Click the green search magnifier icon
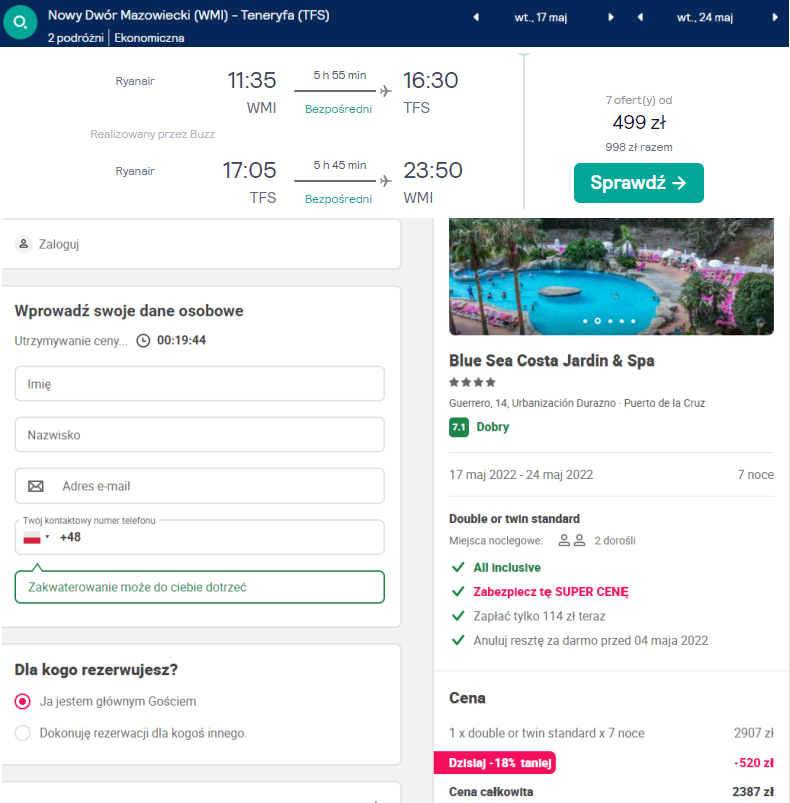This screenshot has width=790, height=803. pos(20,23)
